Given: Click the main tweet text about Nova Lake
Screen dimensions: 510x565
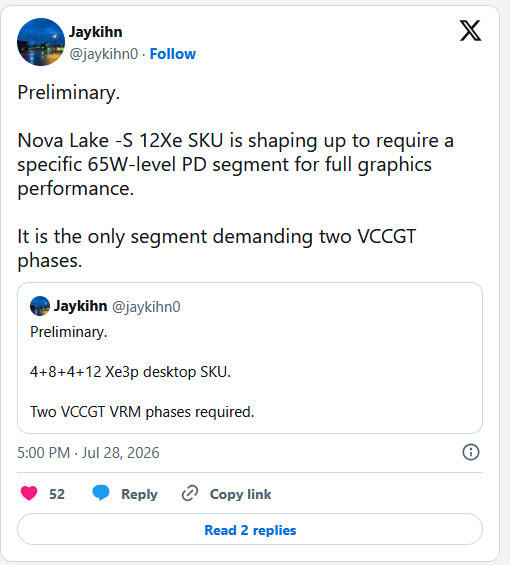Looking at the screenshot, I should coord(235,176).
